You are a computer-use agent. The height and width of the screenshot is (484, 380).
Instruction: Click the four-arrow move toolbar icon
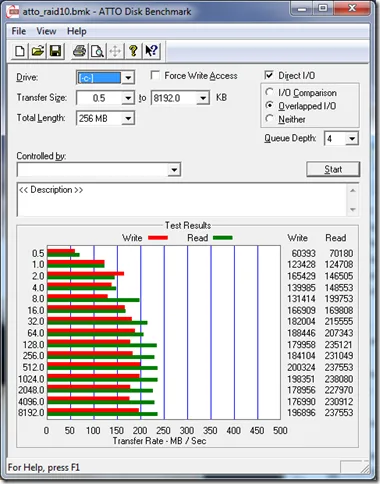click(115, 51)
